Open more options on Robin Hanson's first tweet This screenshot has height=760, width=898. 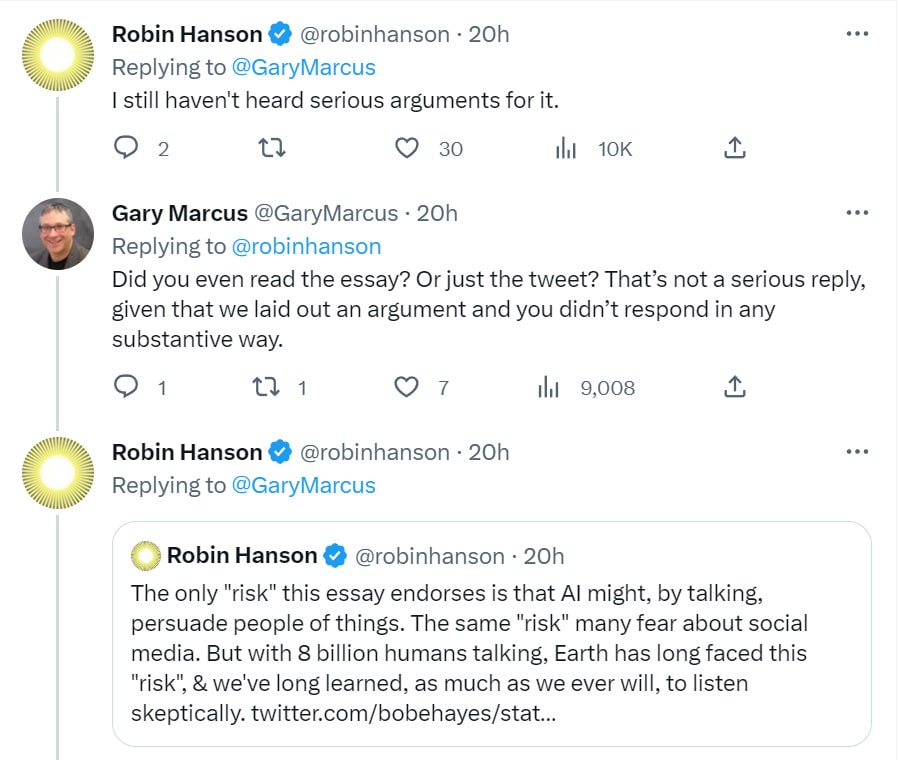click(x=857, y=34)
